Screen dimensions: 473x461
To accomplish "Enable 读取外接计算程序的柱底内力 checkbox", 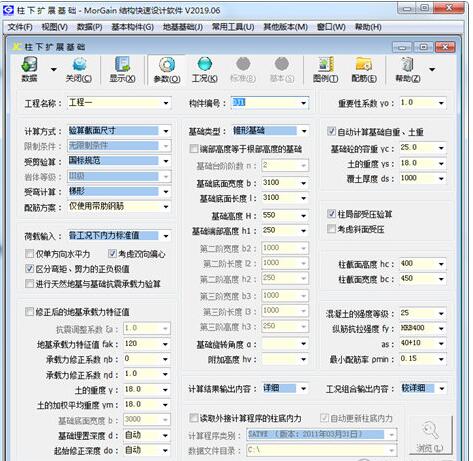I will [194, 418].
